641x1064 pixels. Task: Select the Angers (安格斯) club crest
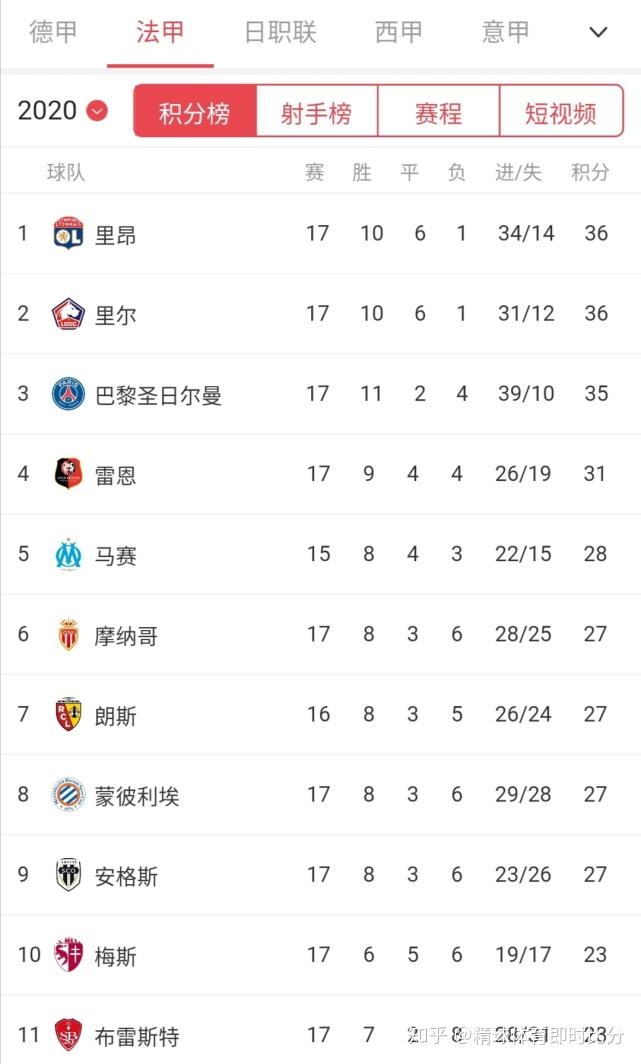pyautogui.click(x=67, y=874)
